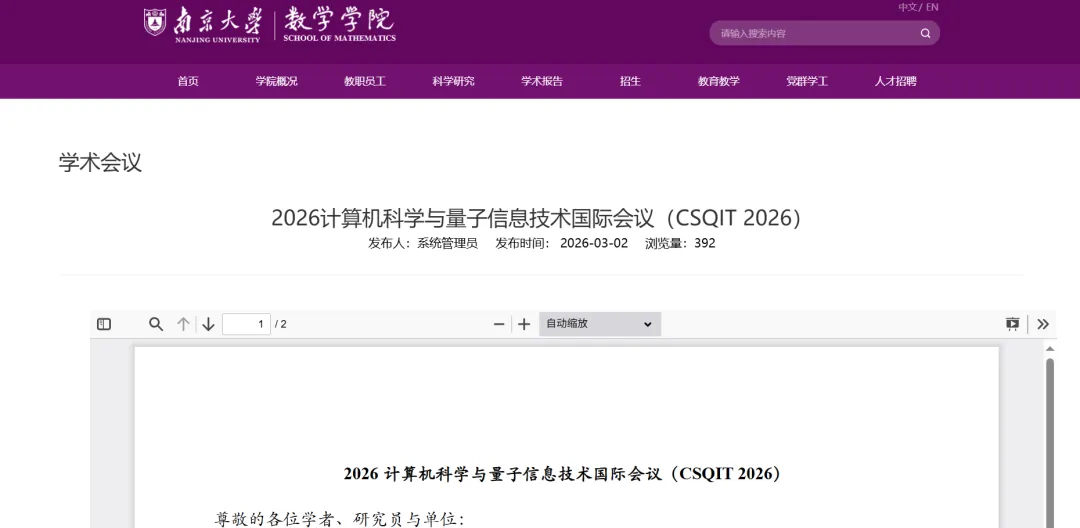This screenshot has width=1080, height=528.
Task: Go to next PDF page arrow
Action: point(208,324)
